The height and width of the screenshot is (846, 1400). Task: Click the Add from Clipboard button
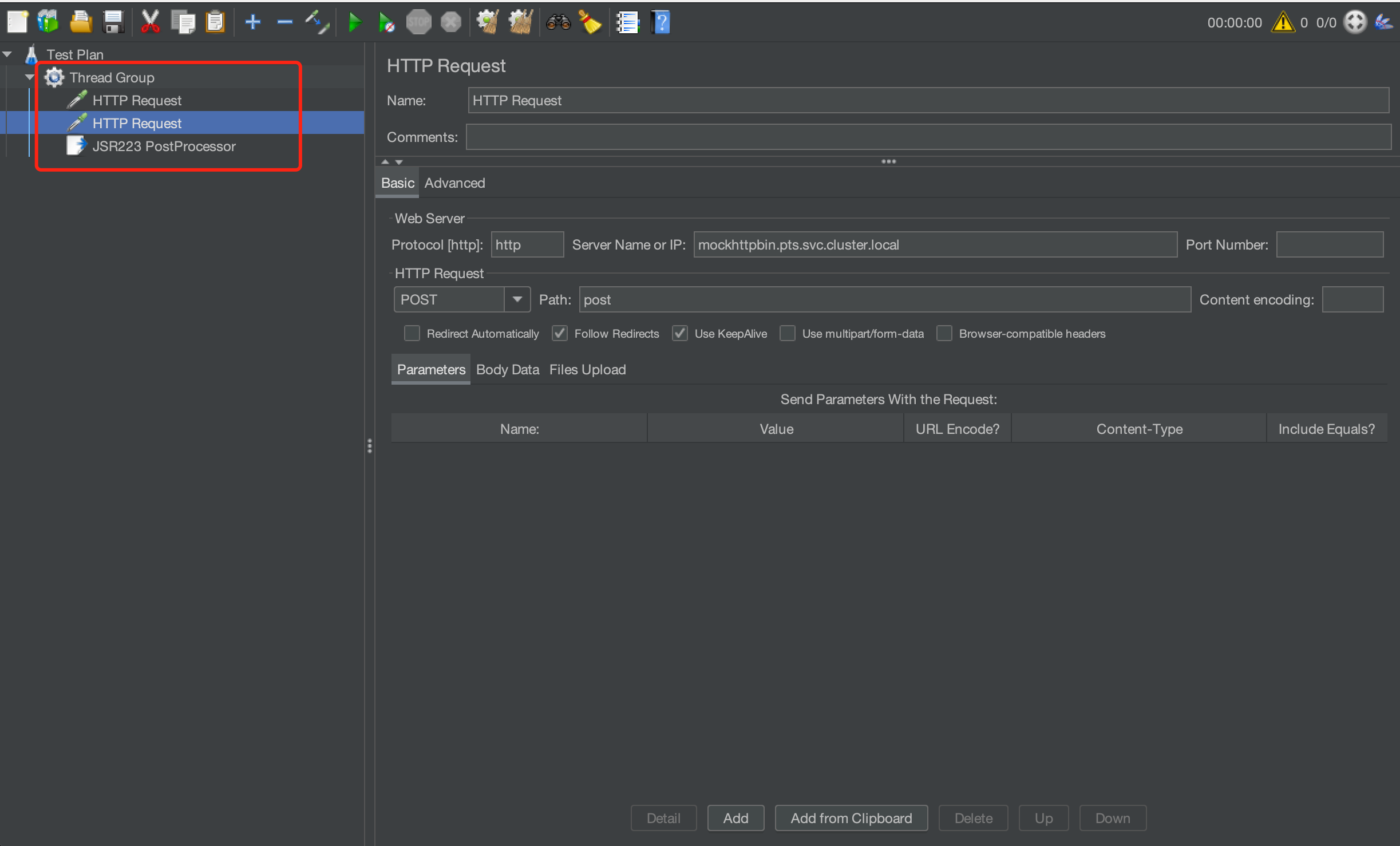click(851, 818)
